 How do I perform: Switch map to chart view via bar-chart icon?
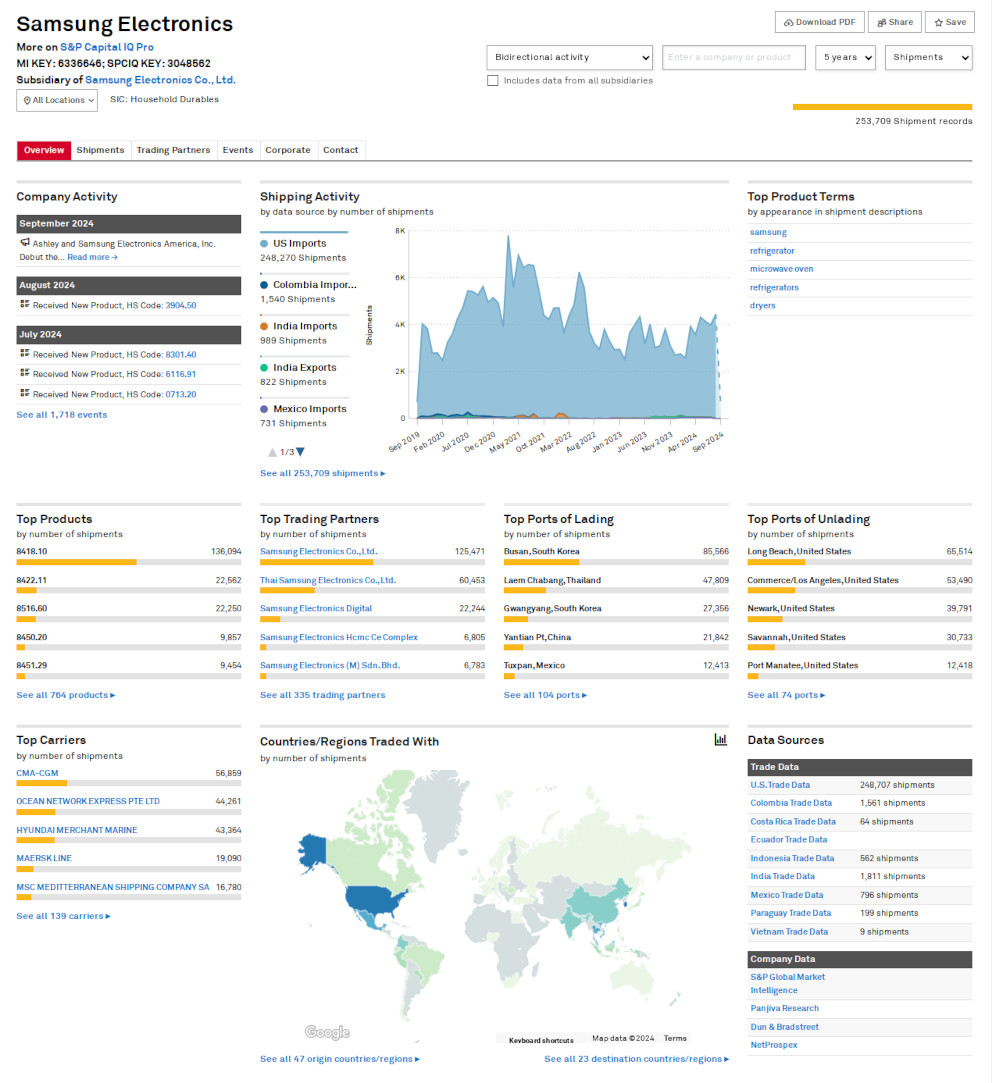pyautogui.click(x=721, y=738)
